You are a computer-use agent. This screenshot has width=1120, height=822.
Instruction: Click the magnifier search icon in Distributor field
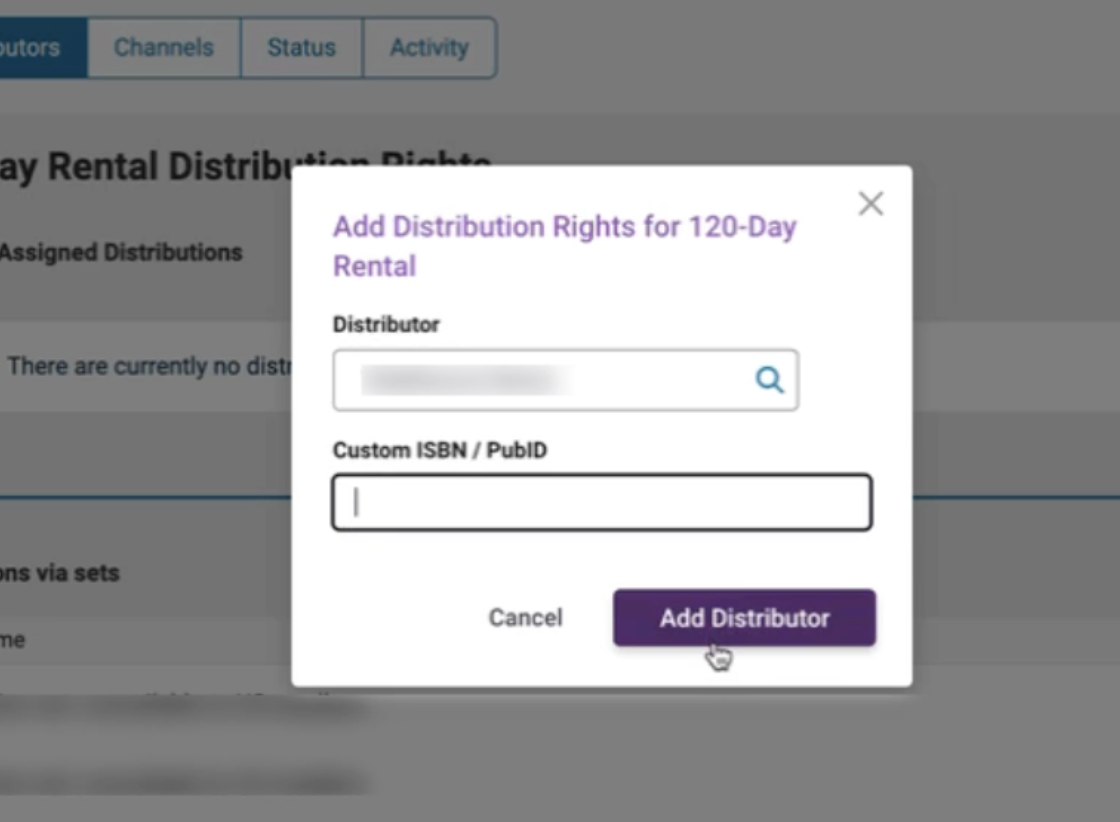(769, 379)
